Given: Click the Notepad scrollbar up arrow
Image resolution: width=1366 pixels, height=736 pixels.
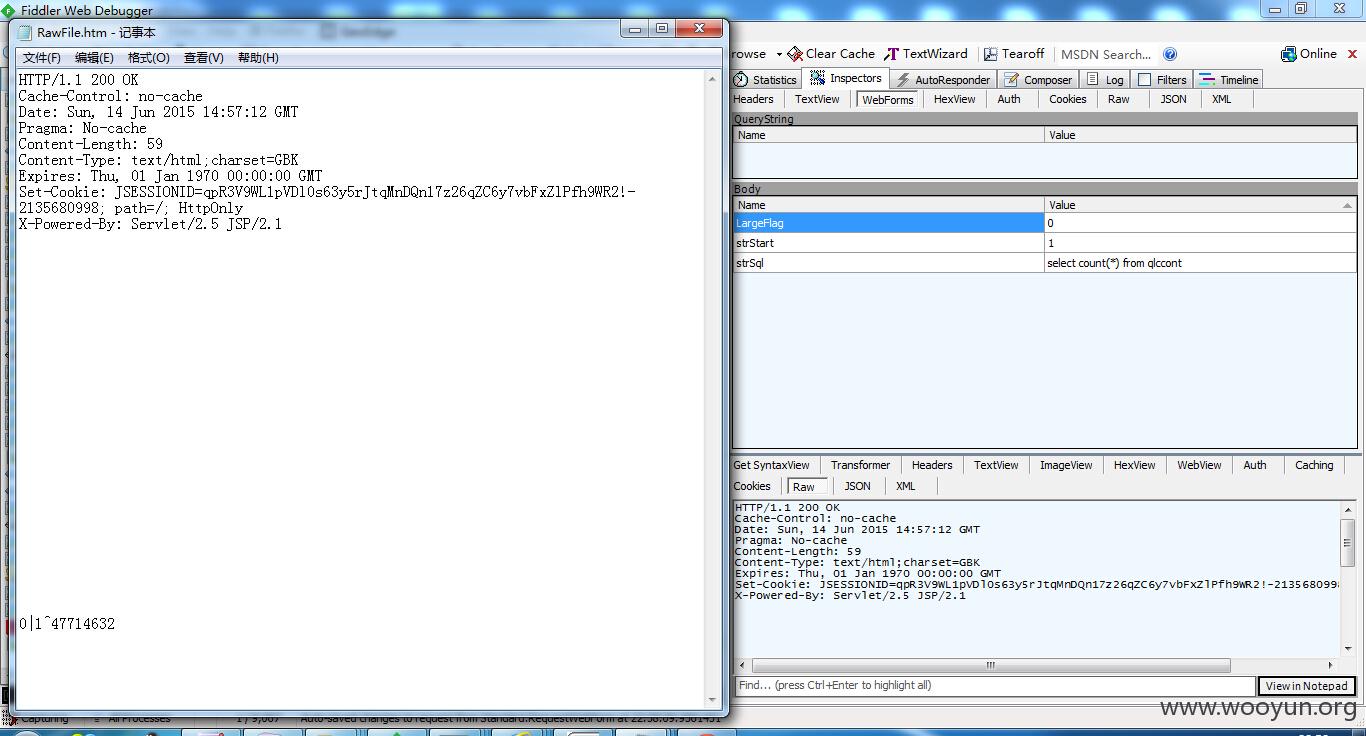Looking at the screenshot, I should tap(712, 78).
